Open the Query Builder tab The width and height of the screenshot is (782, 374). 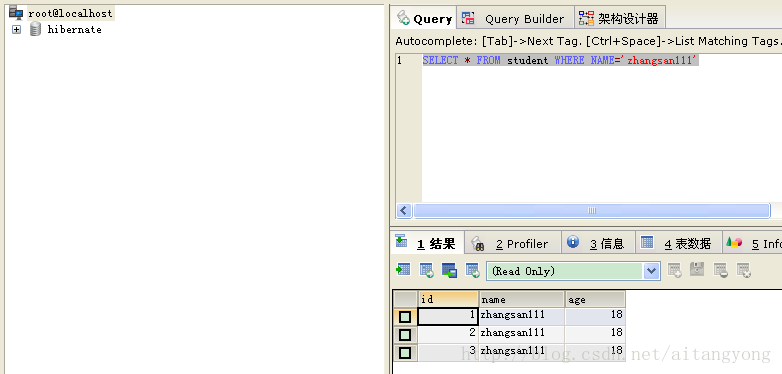pos(516,19)
